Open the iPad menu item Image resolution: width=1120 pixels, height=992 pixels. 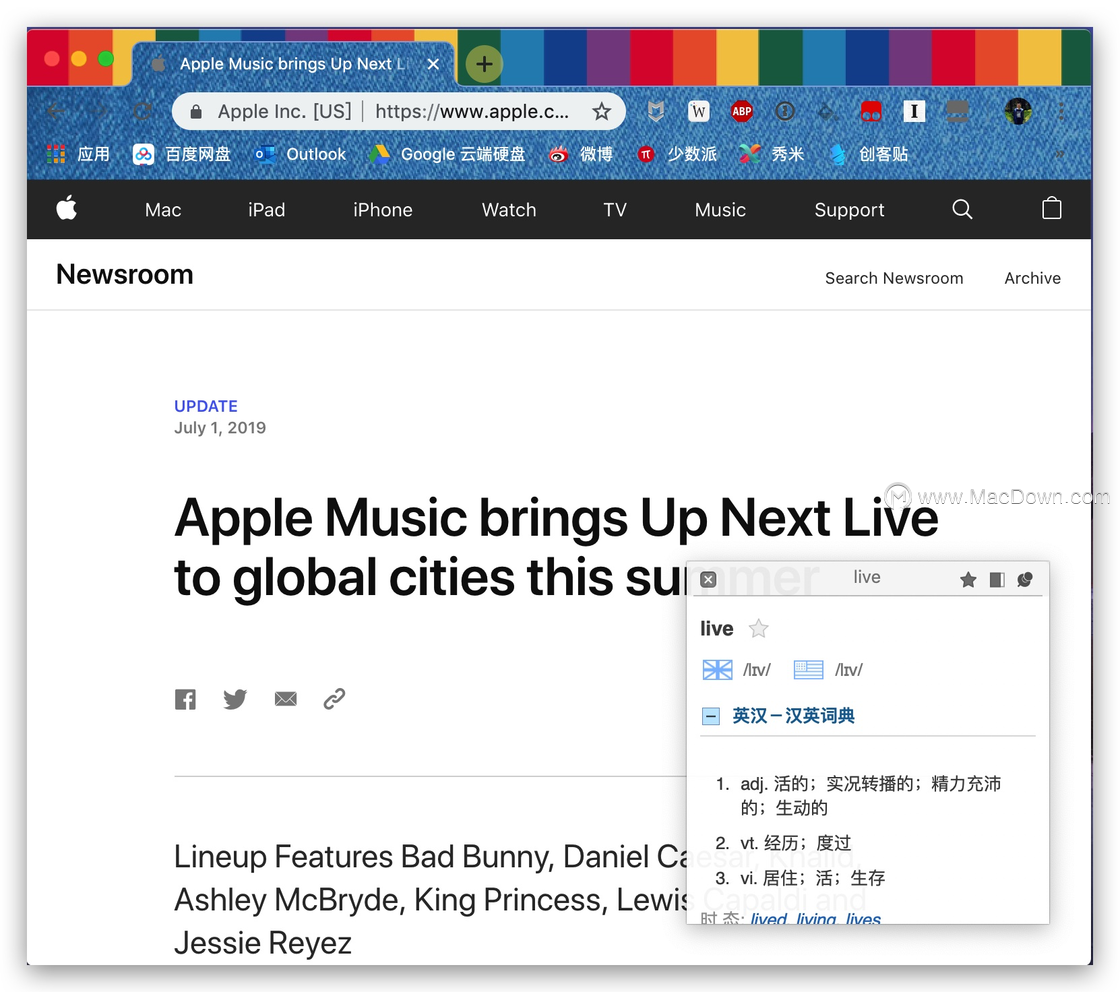tap(266, 210)
